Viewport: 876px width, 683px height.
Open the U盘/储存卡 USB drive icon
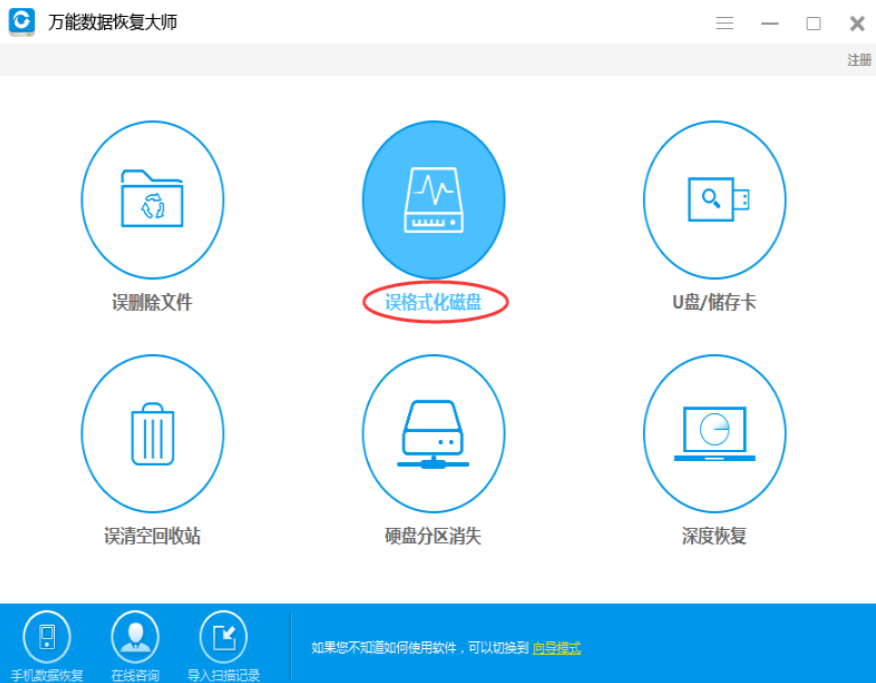click(x=714, y=200)
